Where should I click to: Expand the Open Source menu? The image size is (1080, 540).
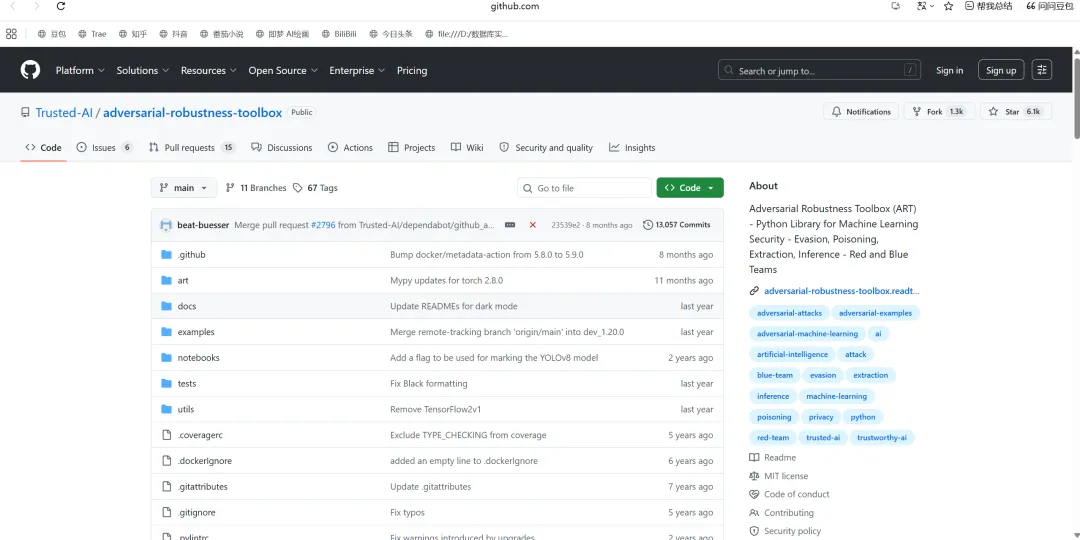tap(283, 70)
